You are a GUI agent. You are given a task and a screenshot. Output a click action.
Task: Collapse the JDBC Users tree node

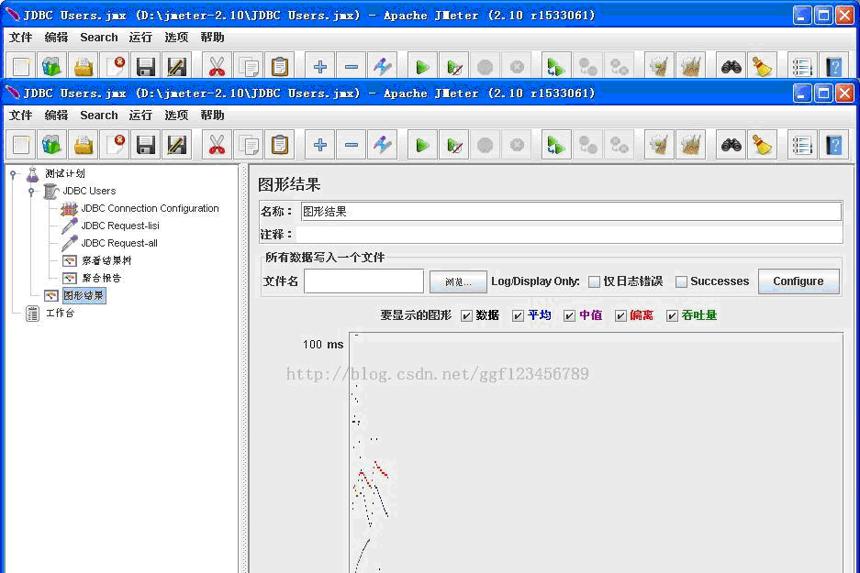(x=31, y=191)
